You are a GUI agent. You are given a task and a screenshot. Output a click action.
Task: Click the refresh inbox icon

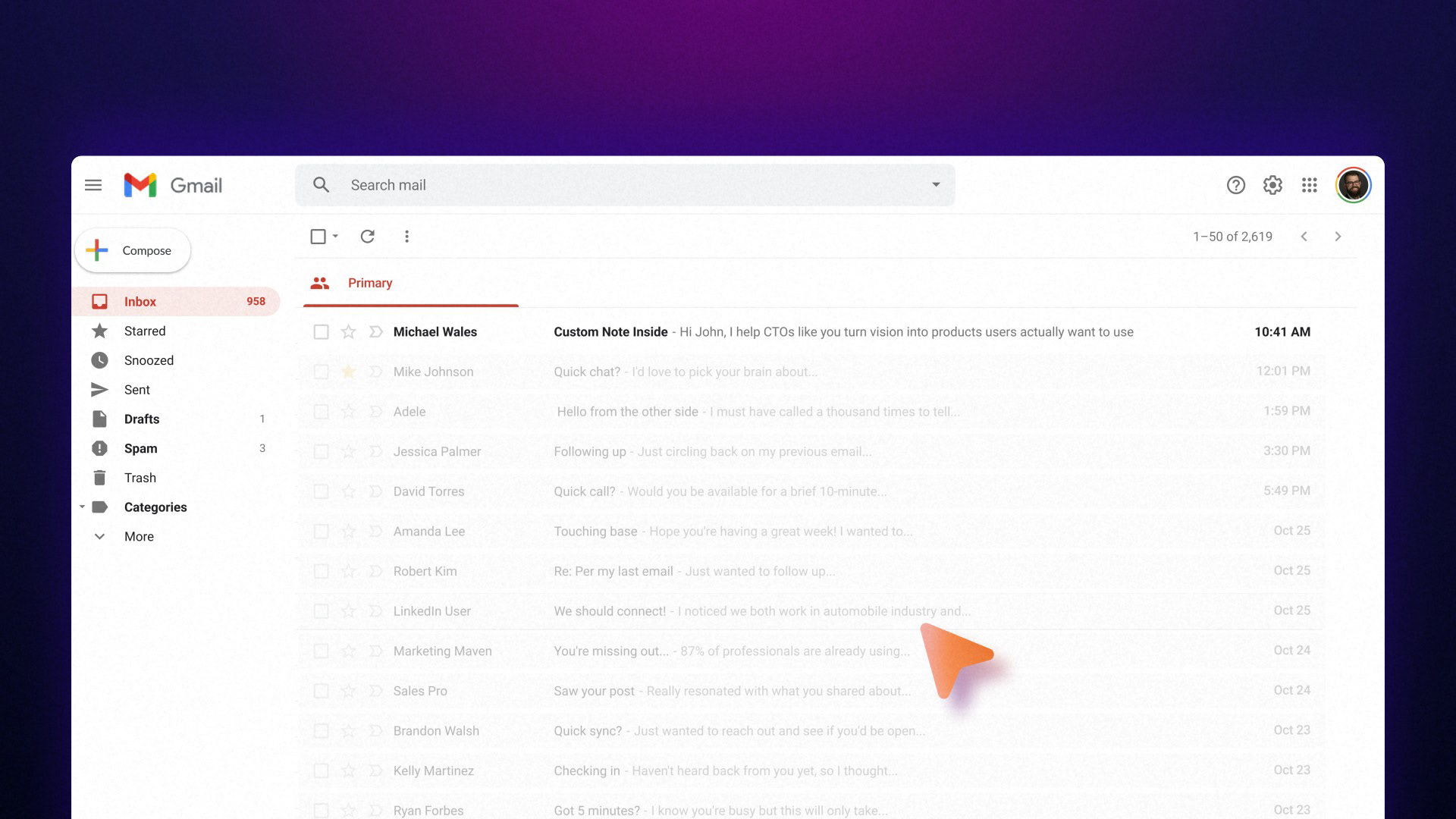click(x=368, y=237)
